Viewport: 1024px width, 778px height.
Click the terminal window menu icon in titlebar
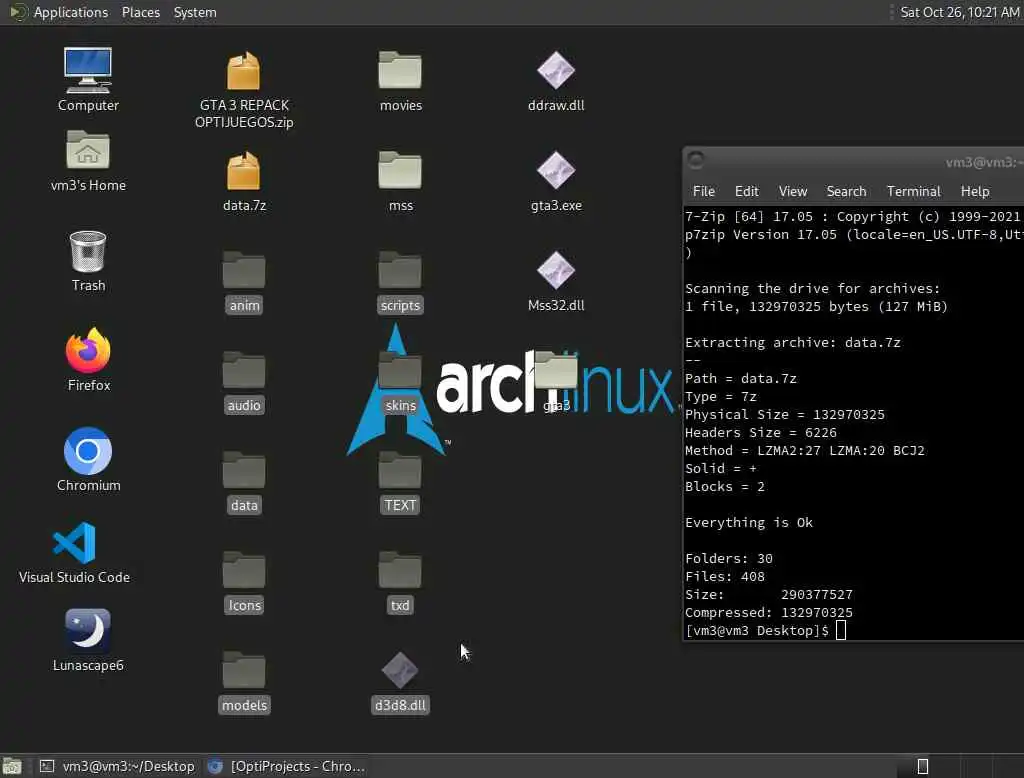click(x=696, y=160)
